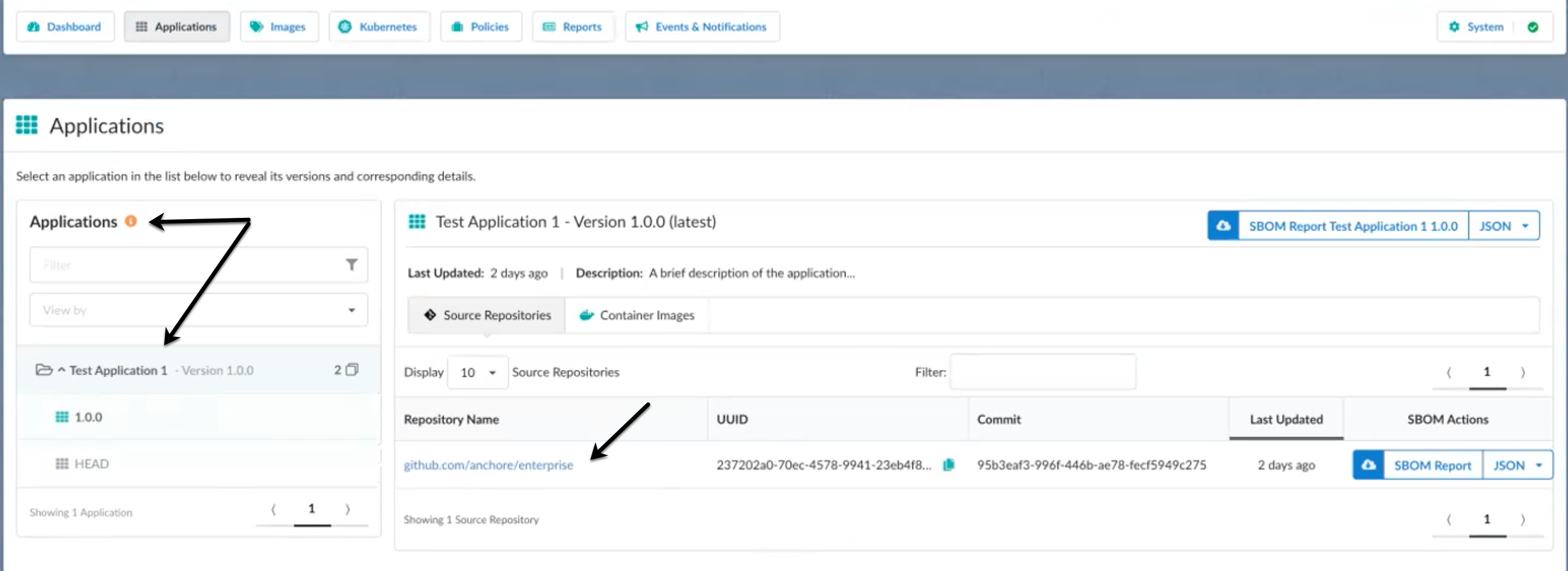Collapse the Test Application 1 version list
1568x571 pixels.
point(61,370)
